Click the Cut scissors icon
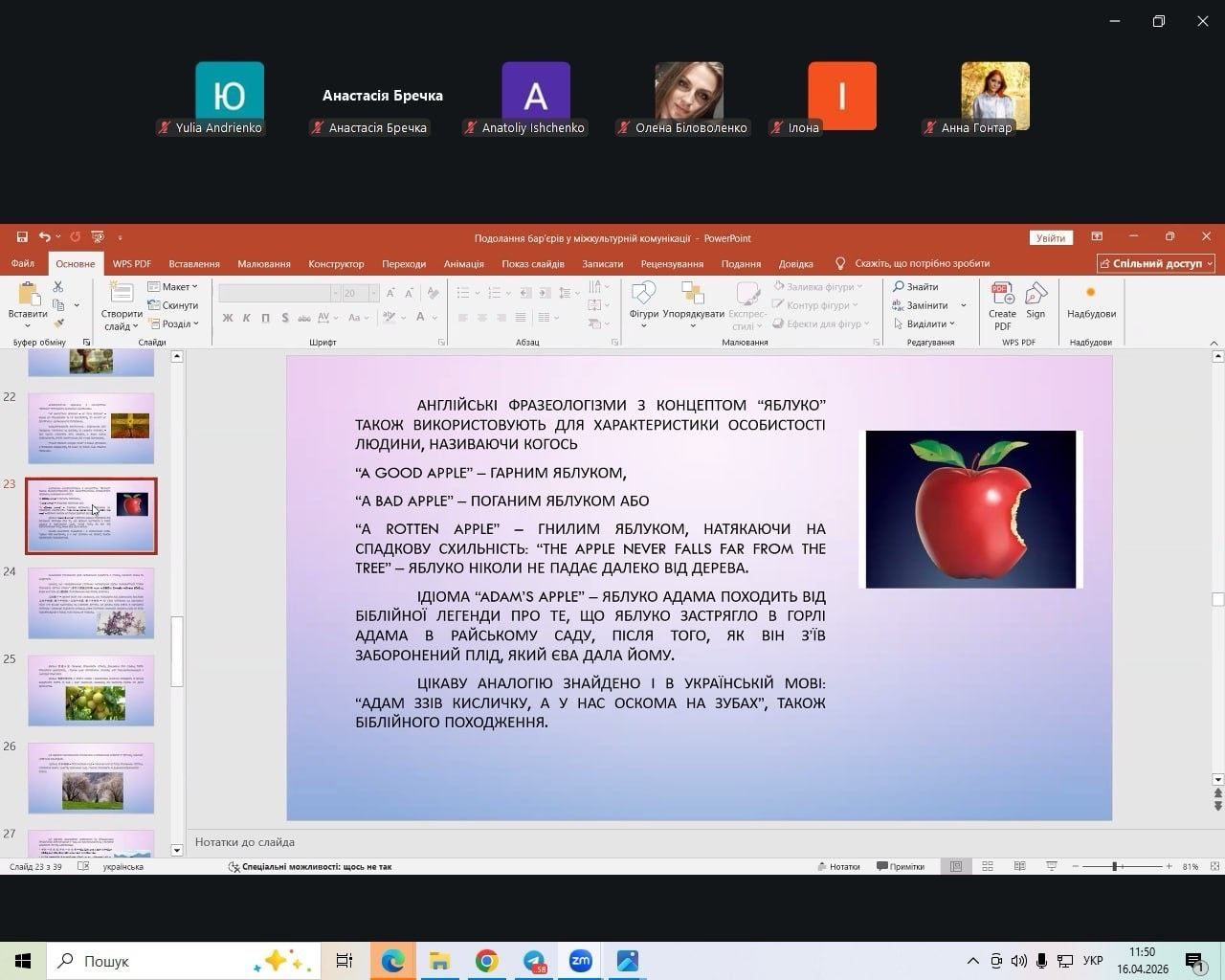Viewport: 1225px width, 980px height. point(58,286)
